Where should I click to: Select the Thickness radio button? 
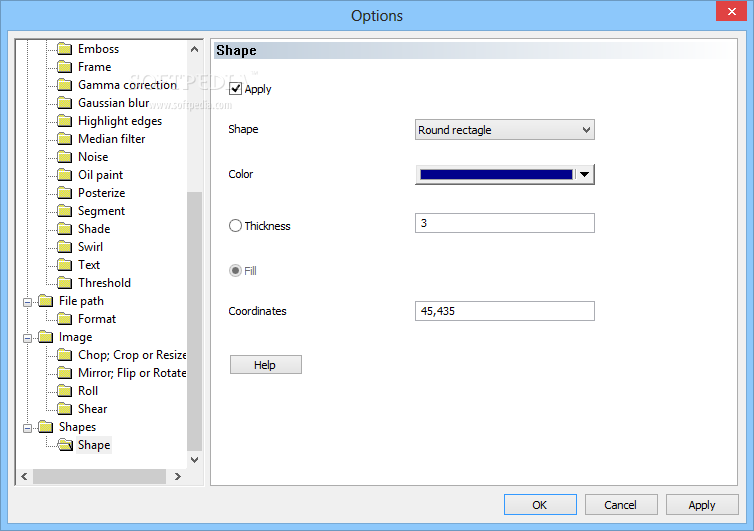click(x=236, y=226)
